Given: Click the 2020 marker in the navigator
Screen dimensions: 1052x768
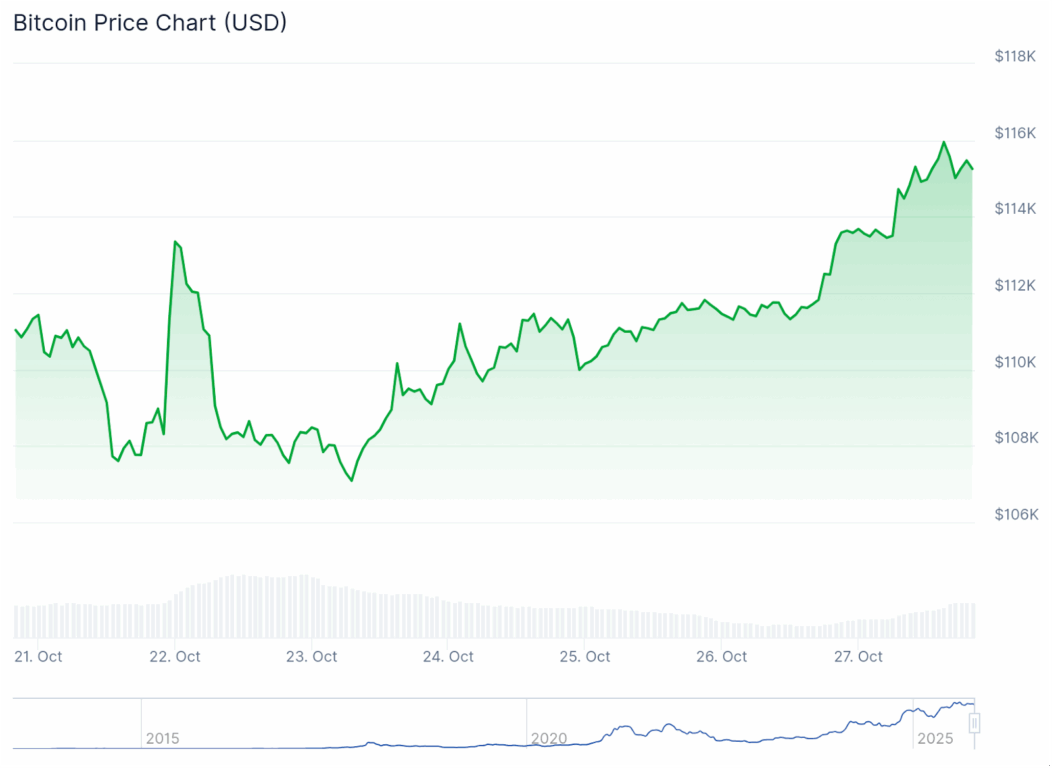Looking at the screenshot, I should point(549,738).
